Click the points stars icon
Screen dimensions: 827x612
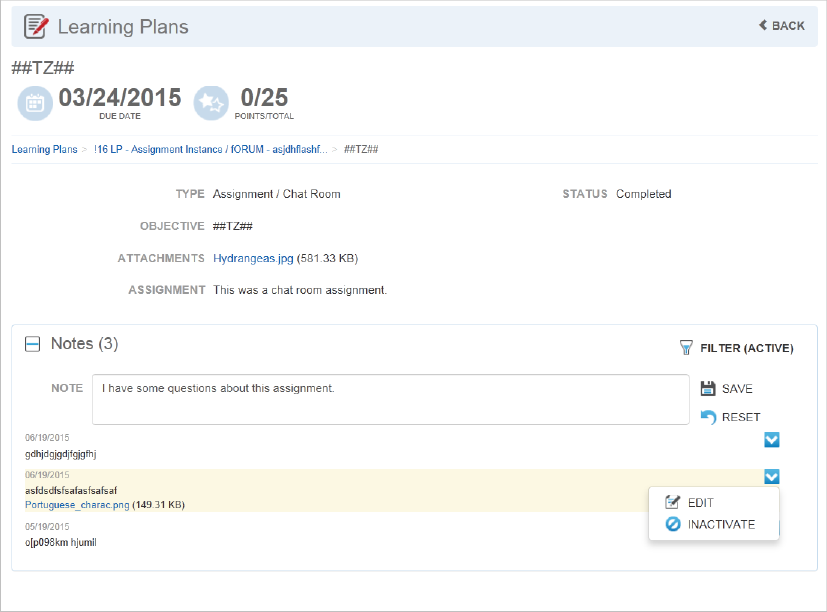coord(211,103)
